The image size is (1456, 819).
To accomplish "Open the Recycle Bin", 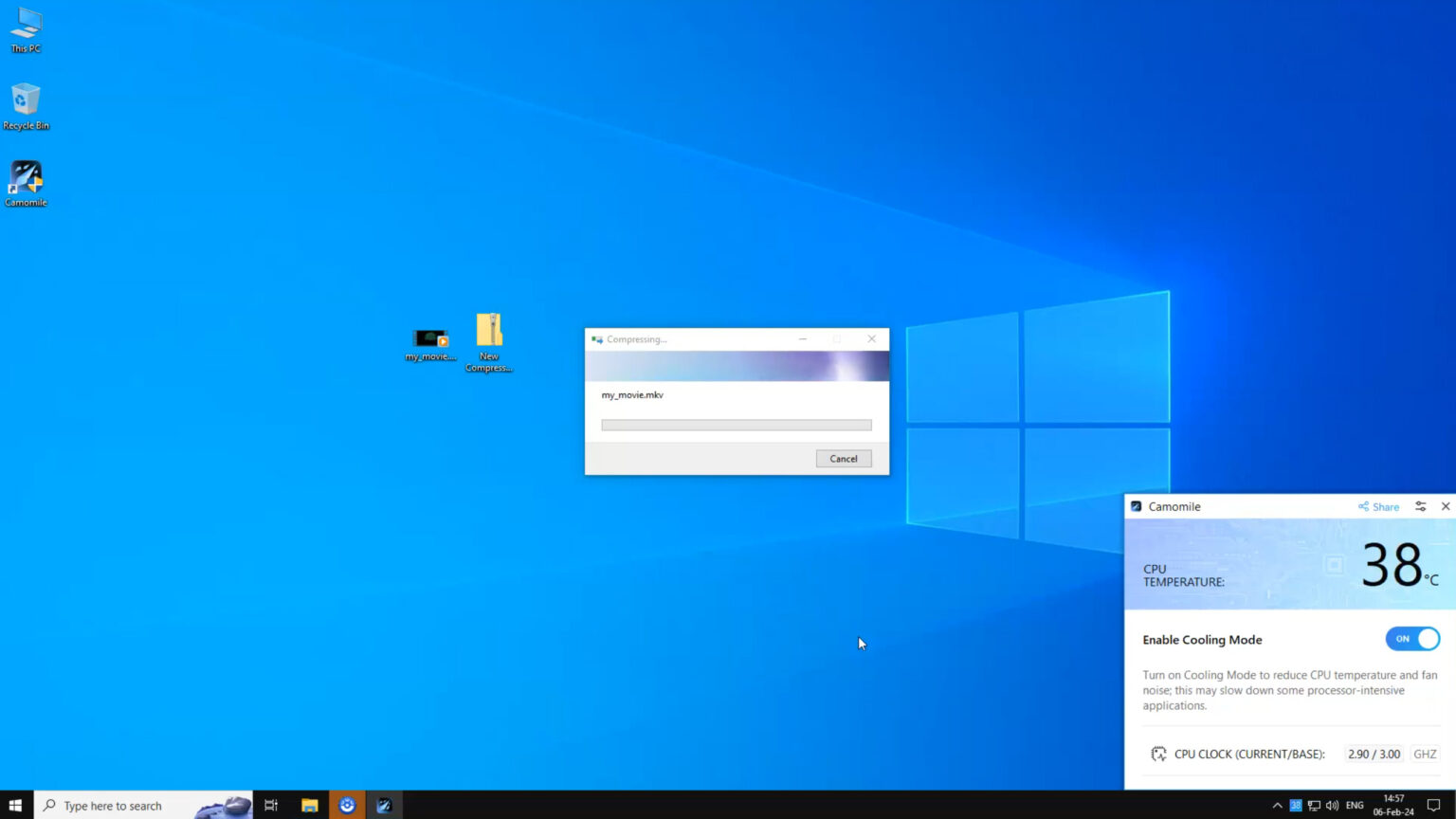I will tap(26, 100).
